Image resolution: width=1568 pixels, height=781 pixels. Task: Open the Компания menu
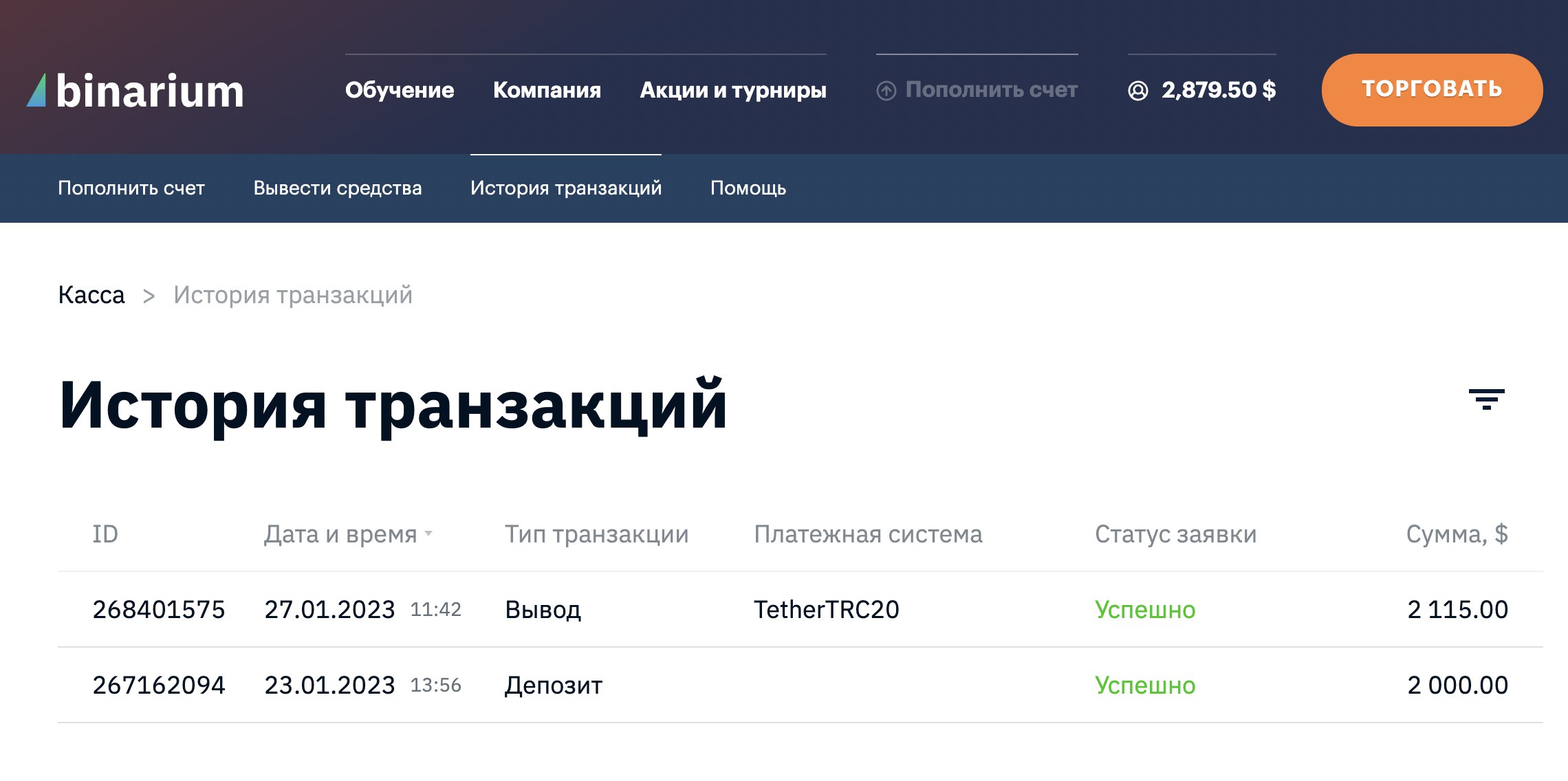click(547, 90)
